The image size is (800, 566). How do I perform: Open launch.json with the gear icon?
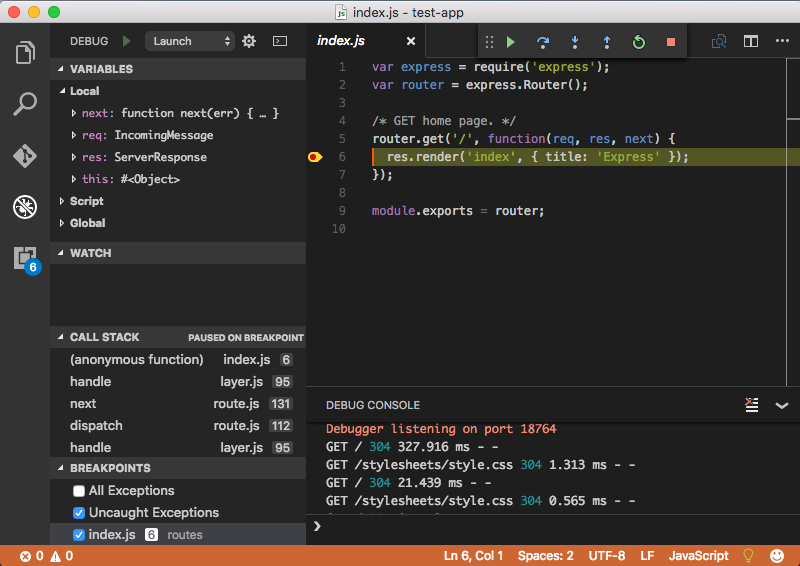pos(249,41)
